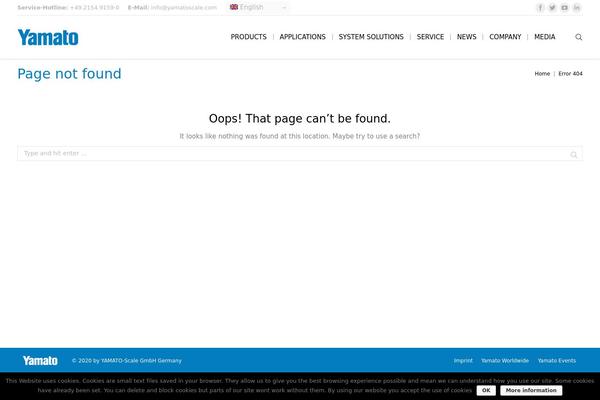Expand the English language dropdown
Viewport: 600px width, 400px height.
point(258,7)
